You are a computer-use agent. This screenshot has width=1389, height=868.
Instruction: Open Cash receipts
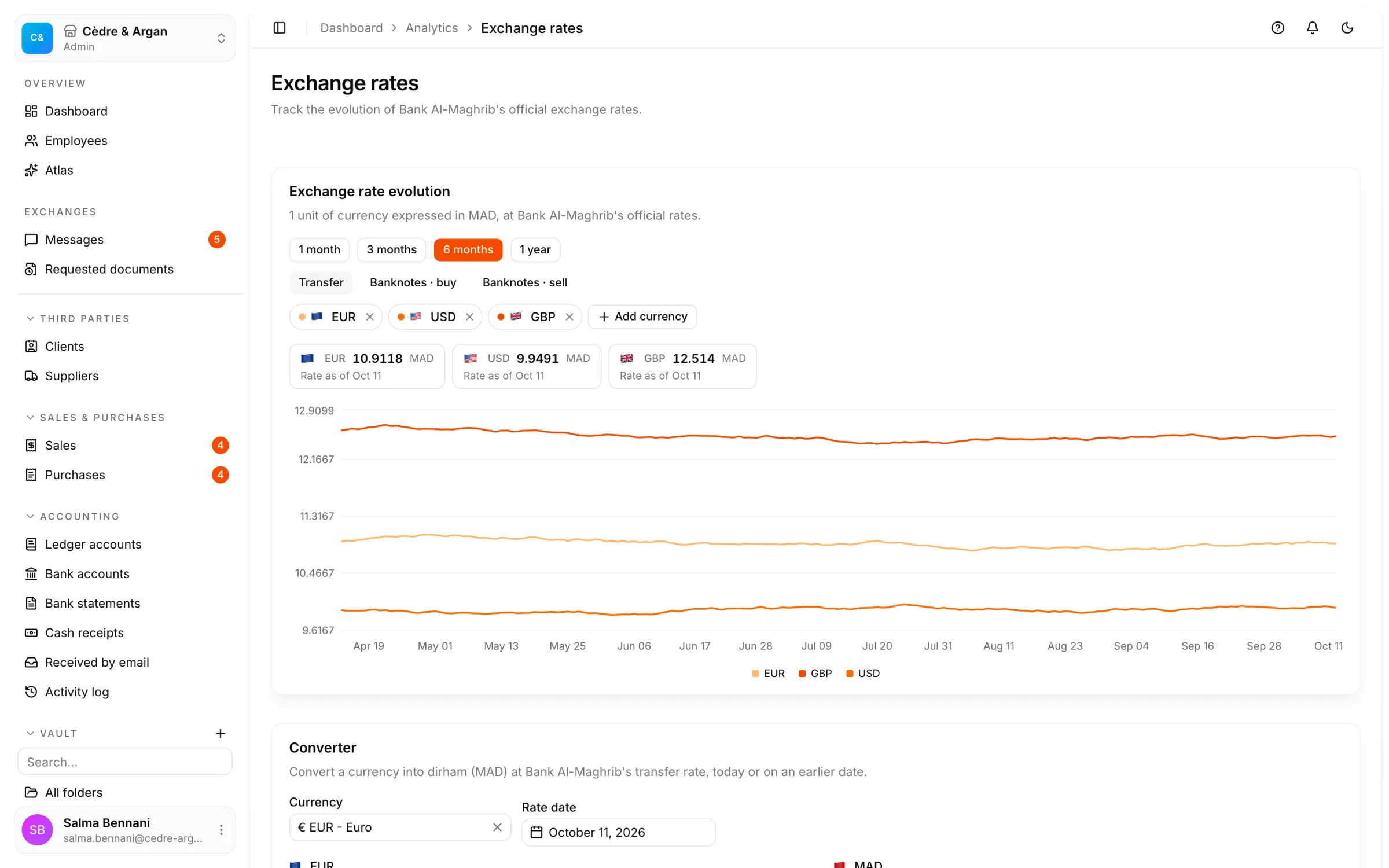126,632
